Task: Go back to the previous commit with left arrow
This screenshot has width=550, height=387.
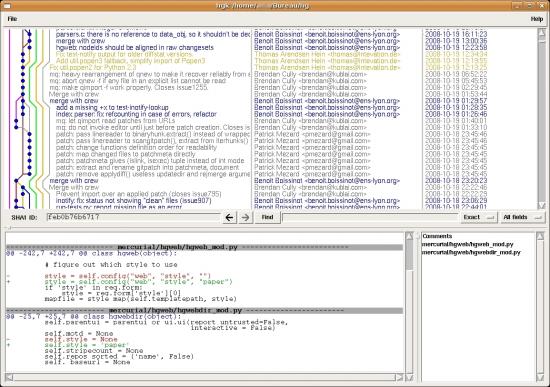Action: coord(229,218)
